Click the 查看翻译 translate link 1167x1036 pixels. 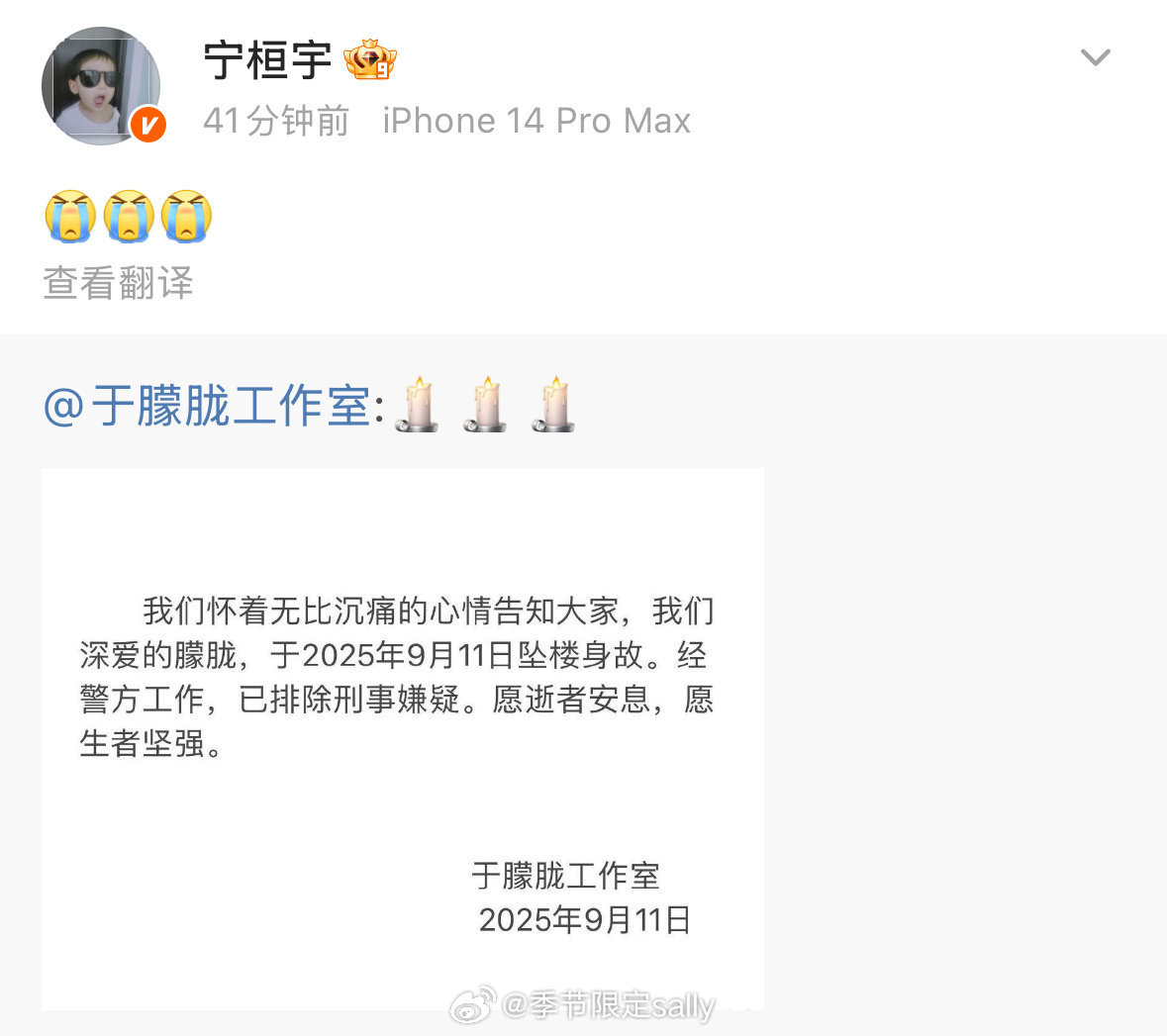coord(119,283)
